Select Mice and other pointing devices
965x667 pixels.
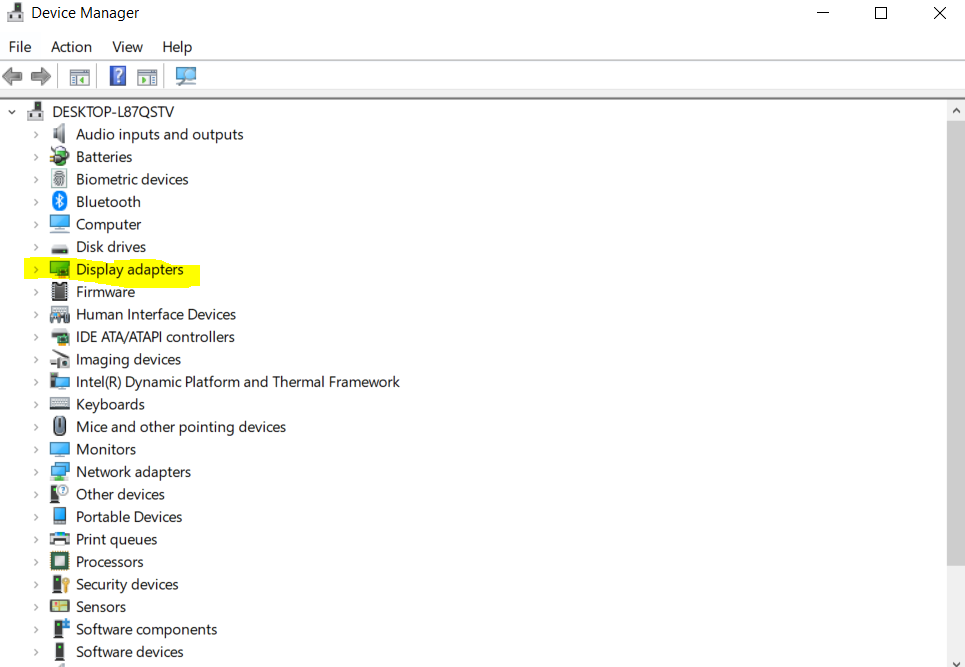181,427
